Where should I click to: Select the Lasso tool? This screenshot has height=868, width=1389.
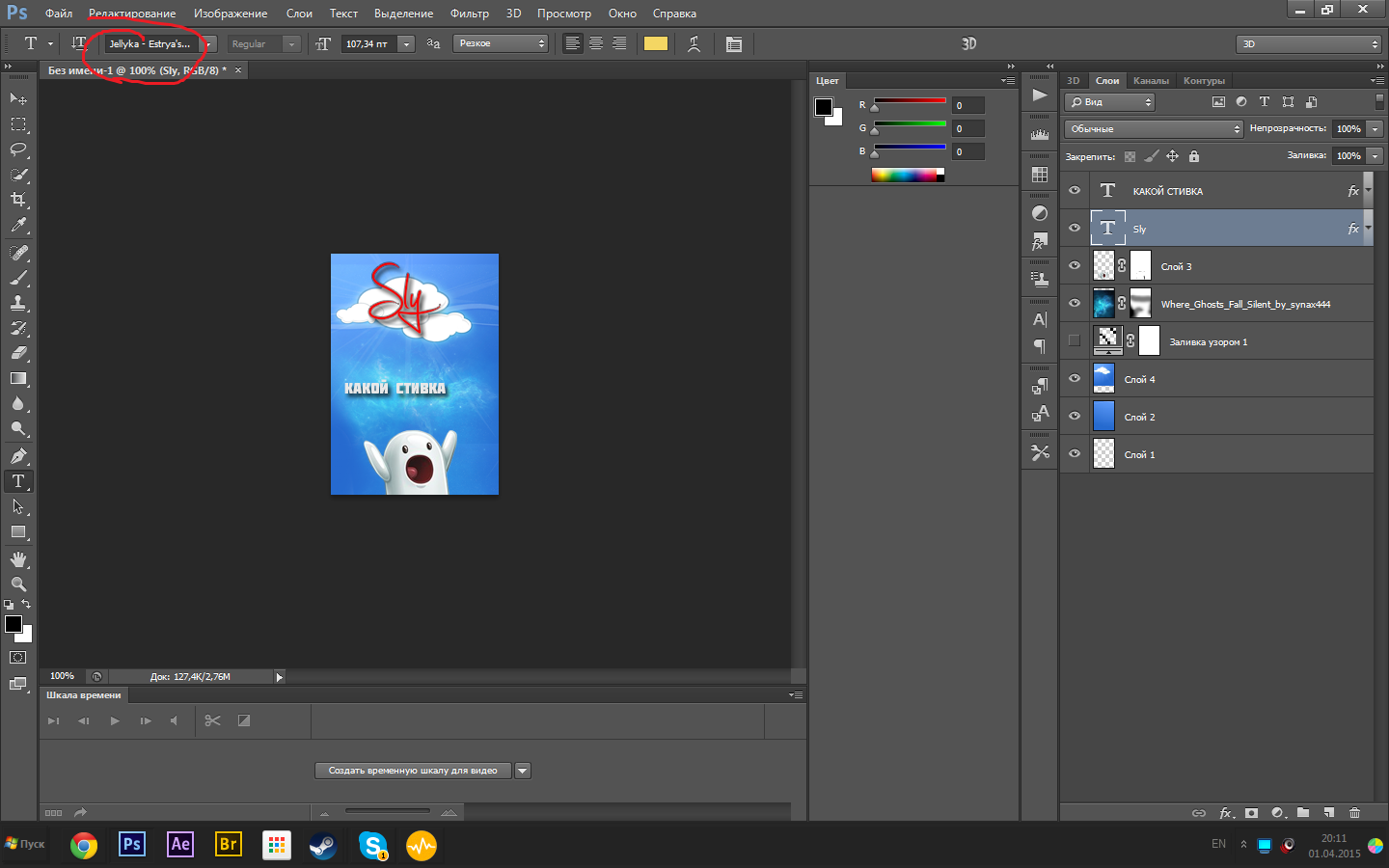[18, 149]
